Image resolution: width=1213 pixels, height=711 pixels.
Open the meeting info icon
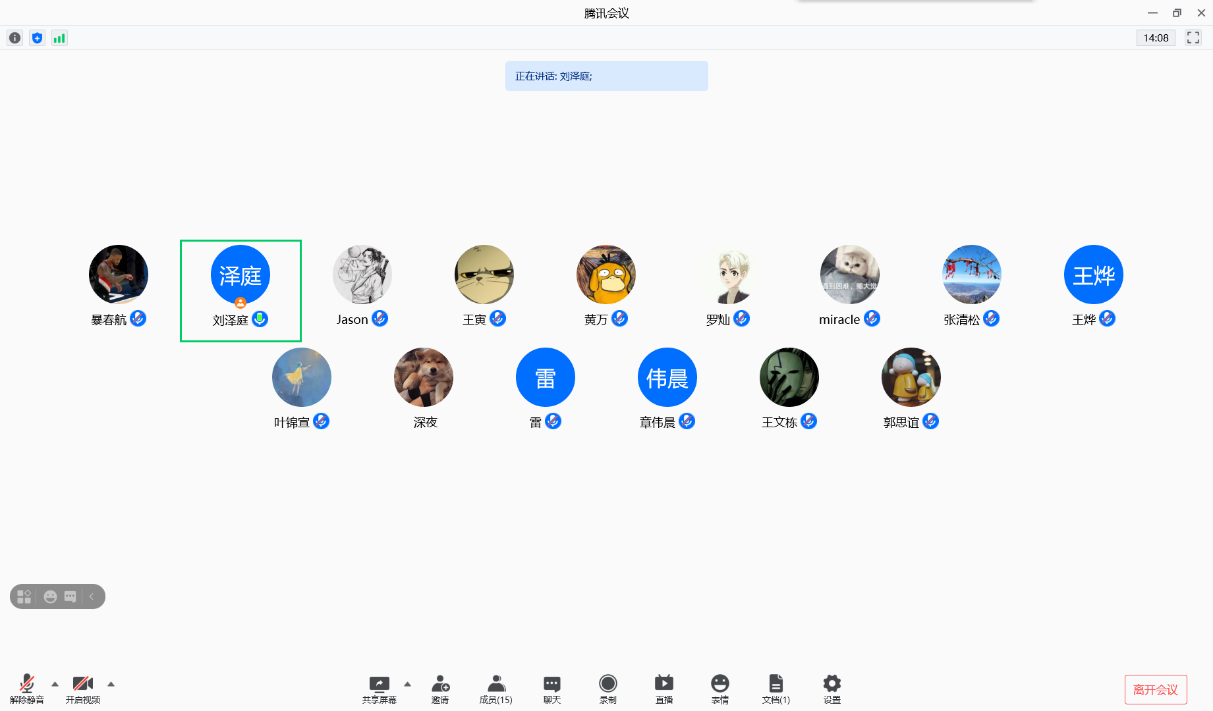tap(15, 38)
